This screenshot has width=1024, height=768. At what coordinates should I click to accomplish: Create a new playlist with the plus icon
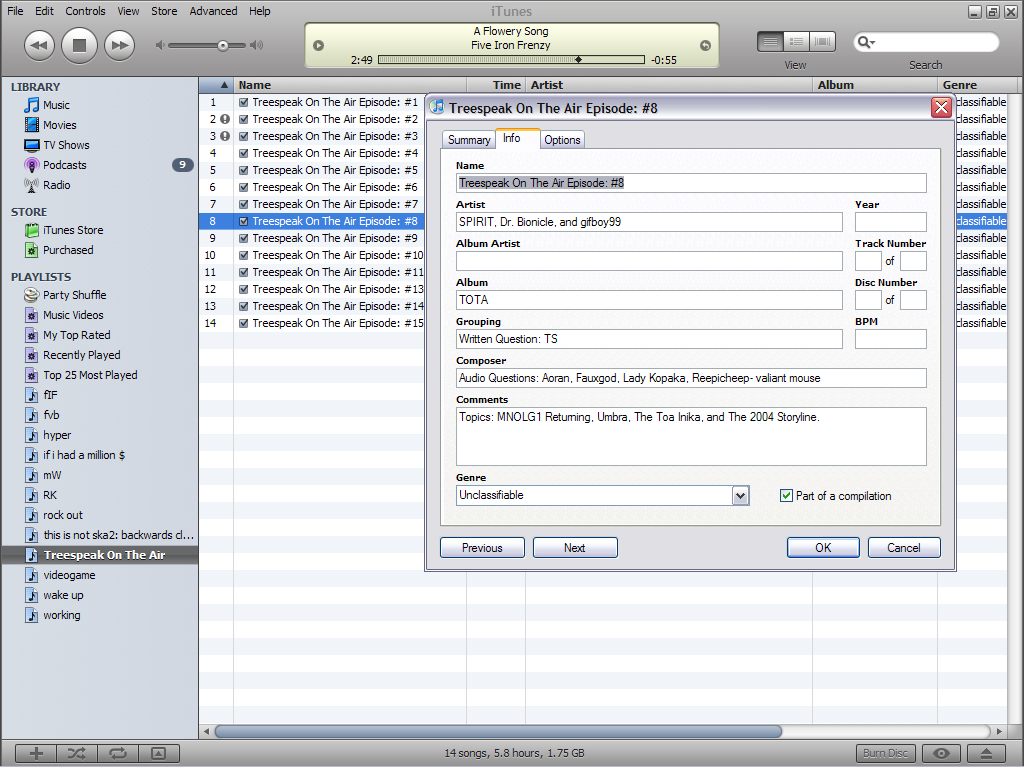pyautogui.click(x=35, y=753)
